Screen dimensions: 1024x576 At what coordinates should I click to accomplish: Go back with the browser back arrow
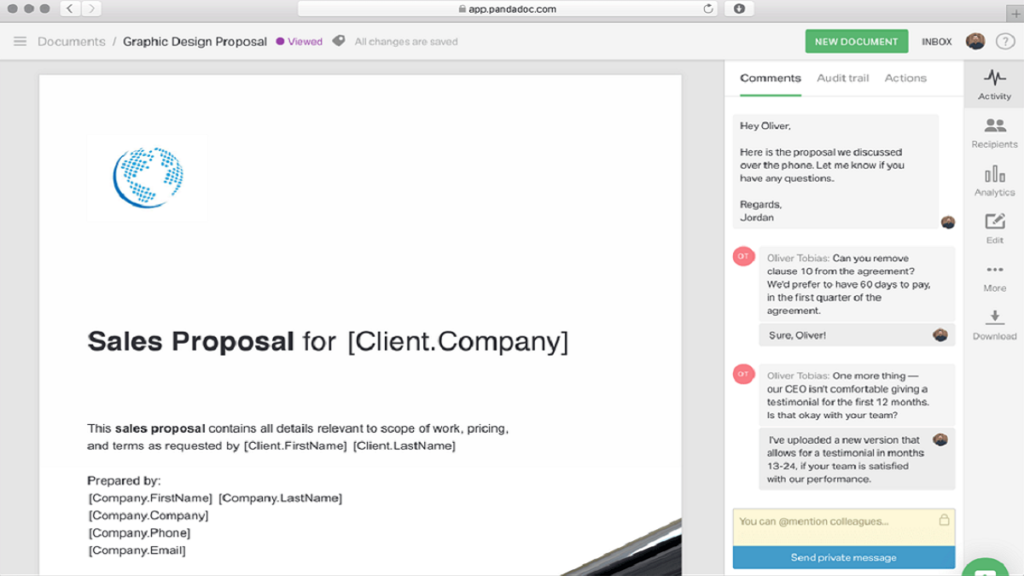(x=70, y=8)
